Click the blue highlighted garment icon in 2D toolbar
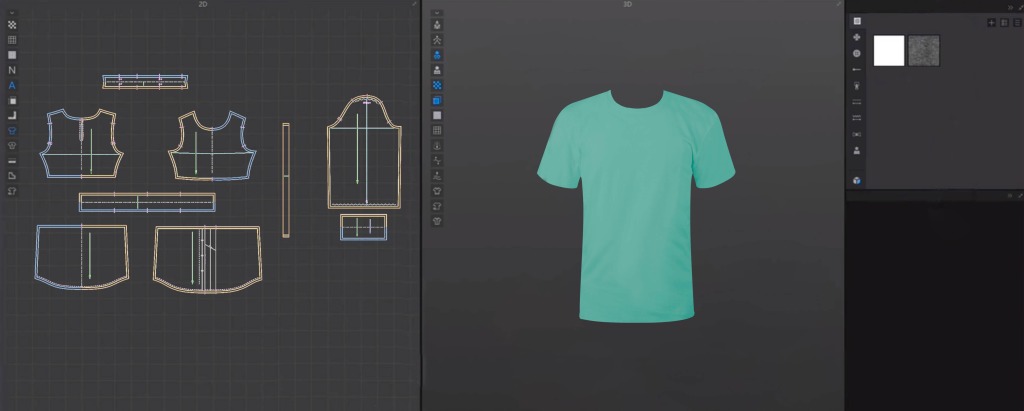Screen dimensions: 1024x411 tap(12, 131)
